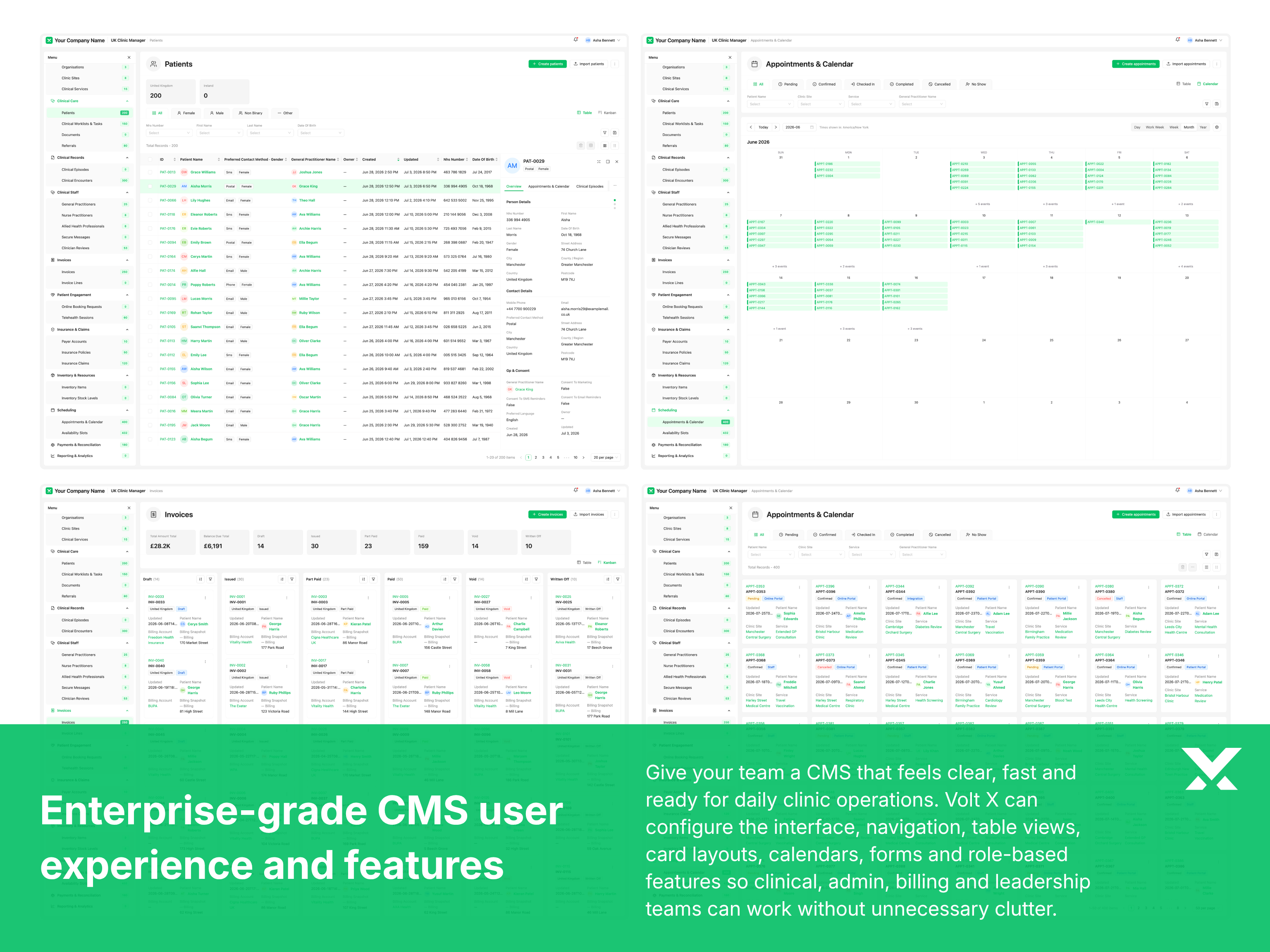Open three-dot menu on APPT-0353 card
This screenshot has width=1270, height=952.
[799, 587]
